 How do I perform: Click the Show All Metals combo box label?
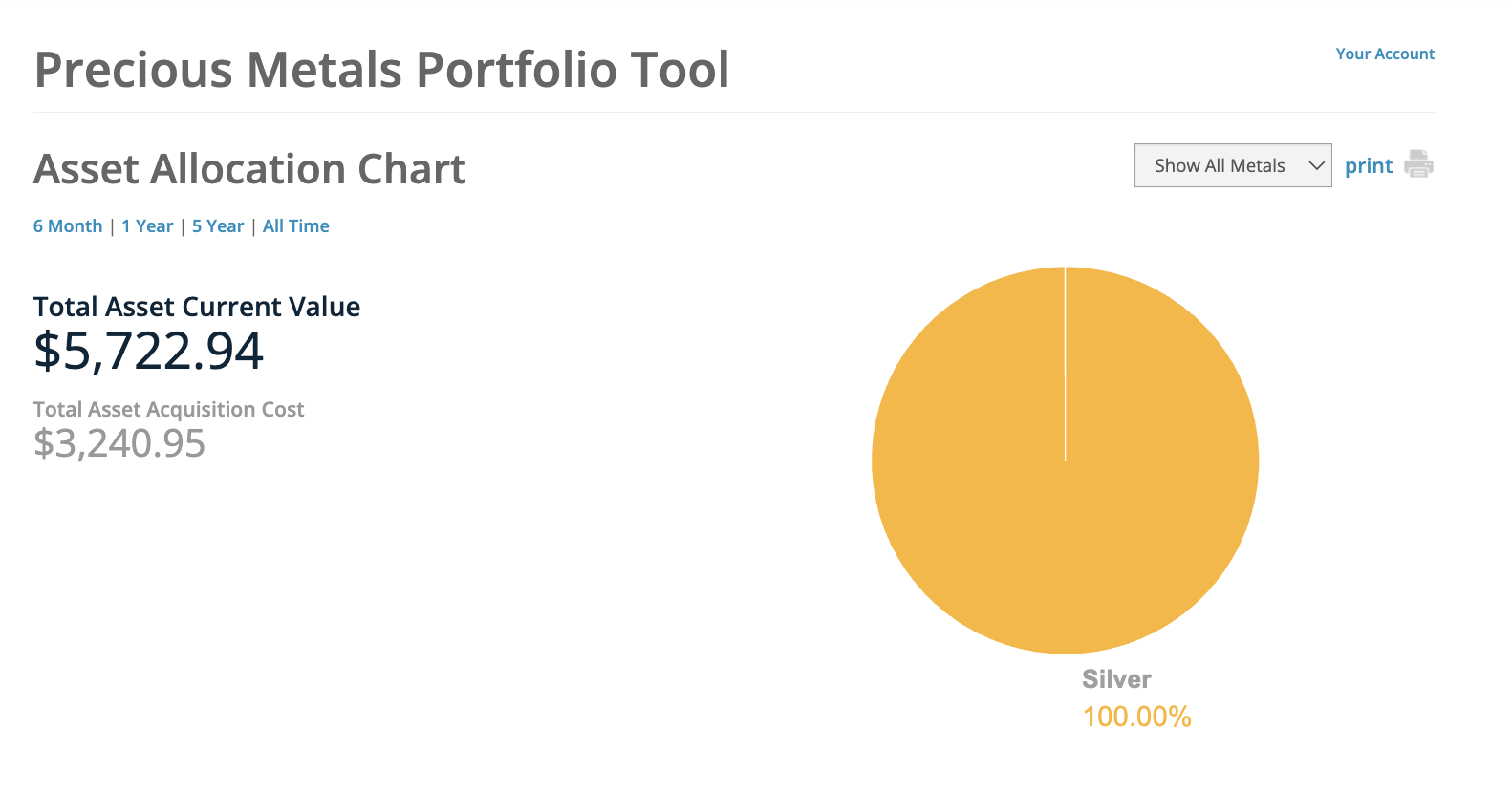tap(1219, 164)
